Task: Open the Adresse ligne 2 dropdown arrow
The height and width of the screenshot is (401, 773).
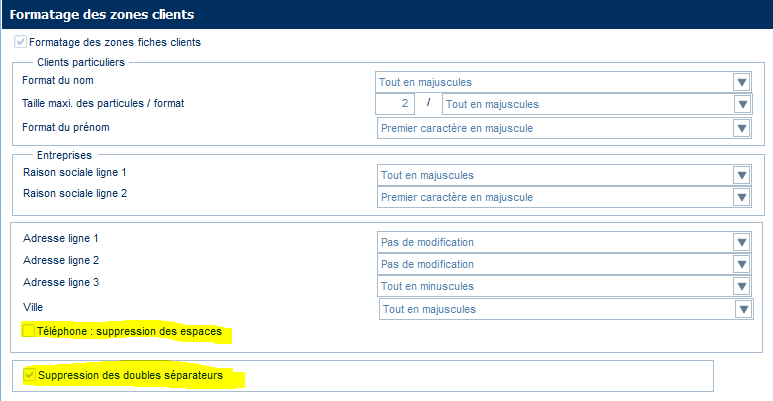Action: coord(741,264)
